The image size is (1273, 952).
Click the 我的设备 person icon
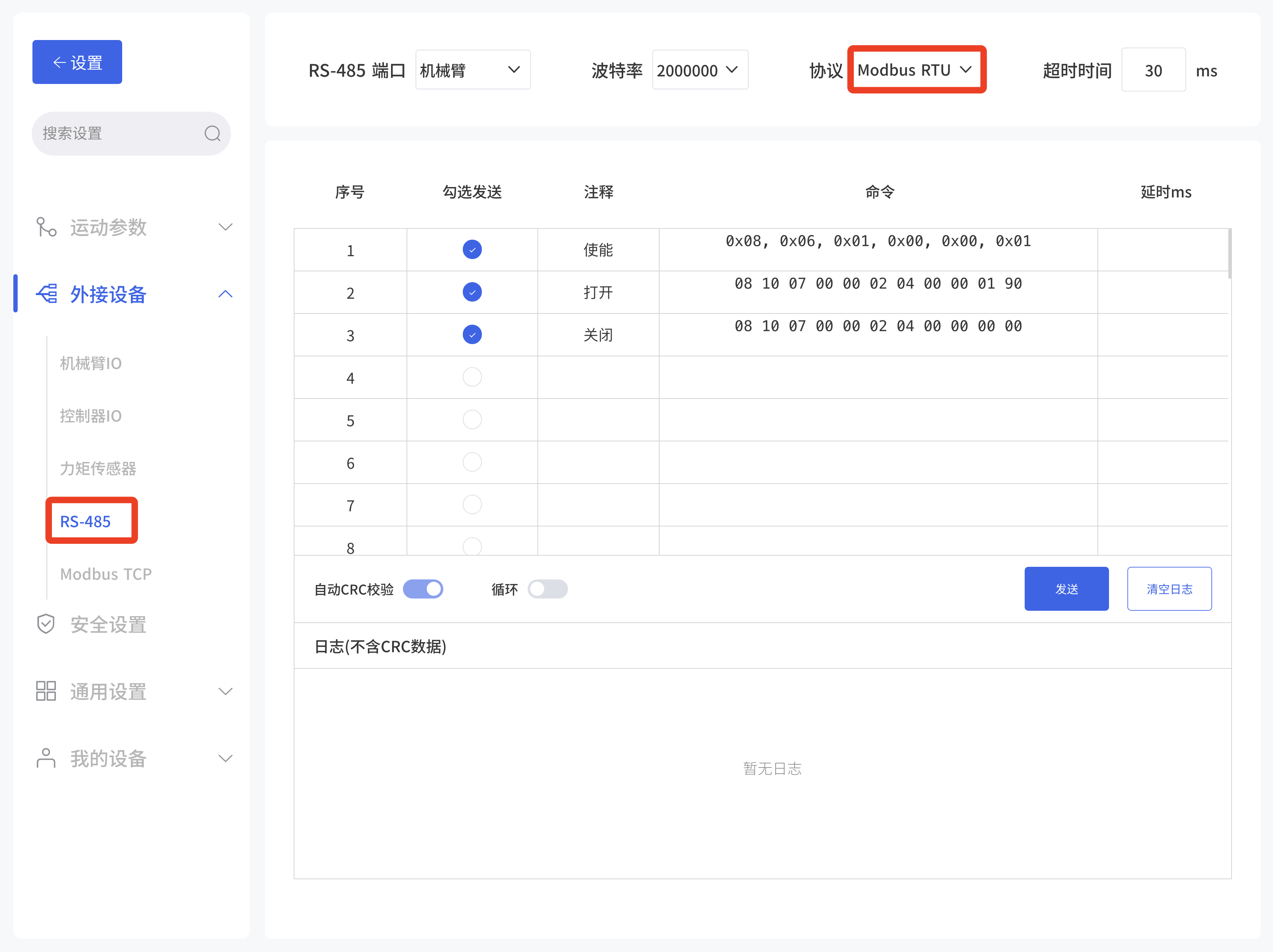45,758
